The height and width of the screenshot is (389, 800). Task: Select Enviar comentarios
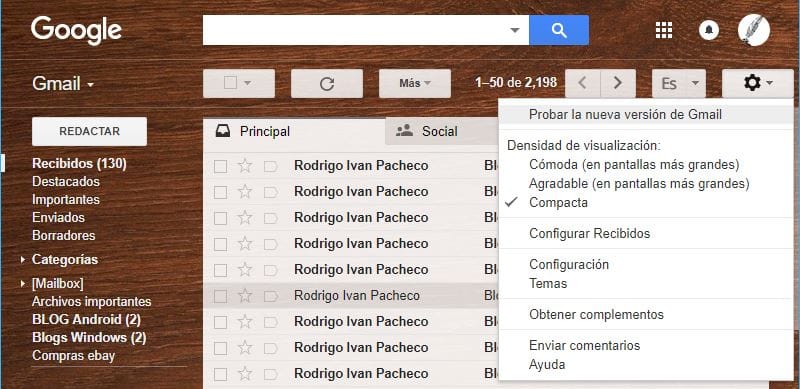click(584, 346)
